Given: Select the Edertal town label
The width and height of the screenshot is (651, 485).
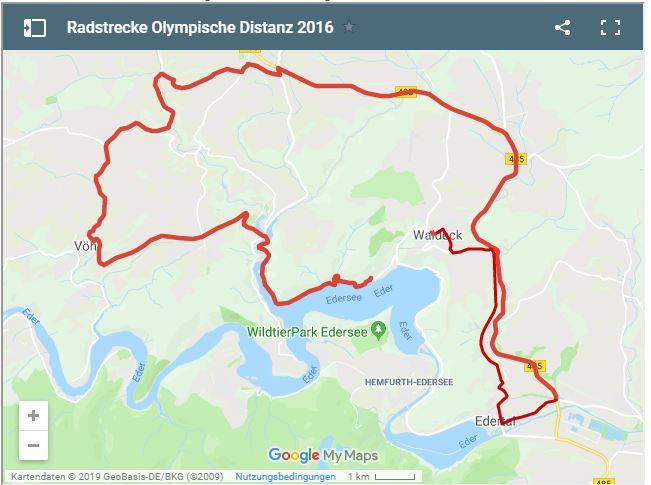Looking at the screenshot, I should click(495, 421).
